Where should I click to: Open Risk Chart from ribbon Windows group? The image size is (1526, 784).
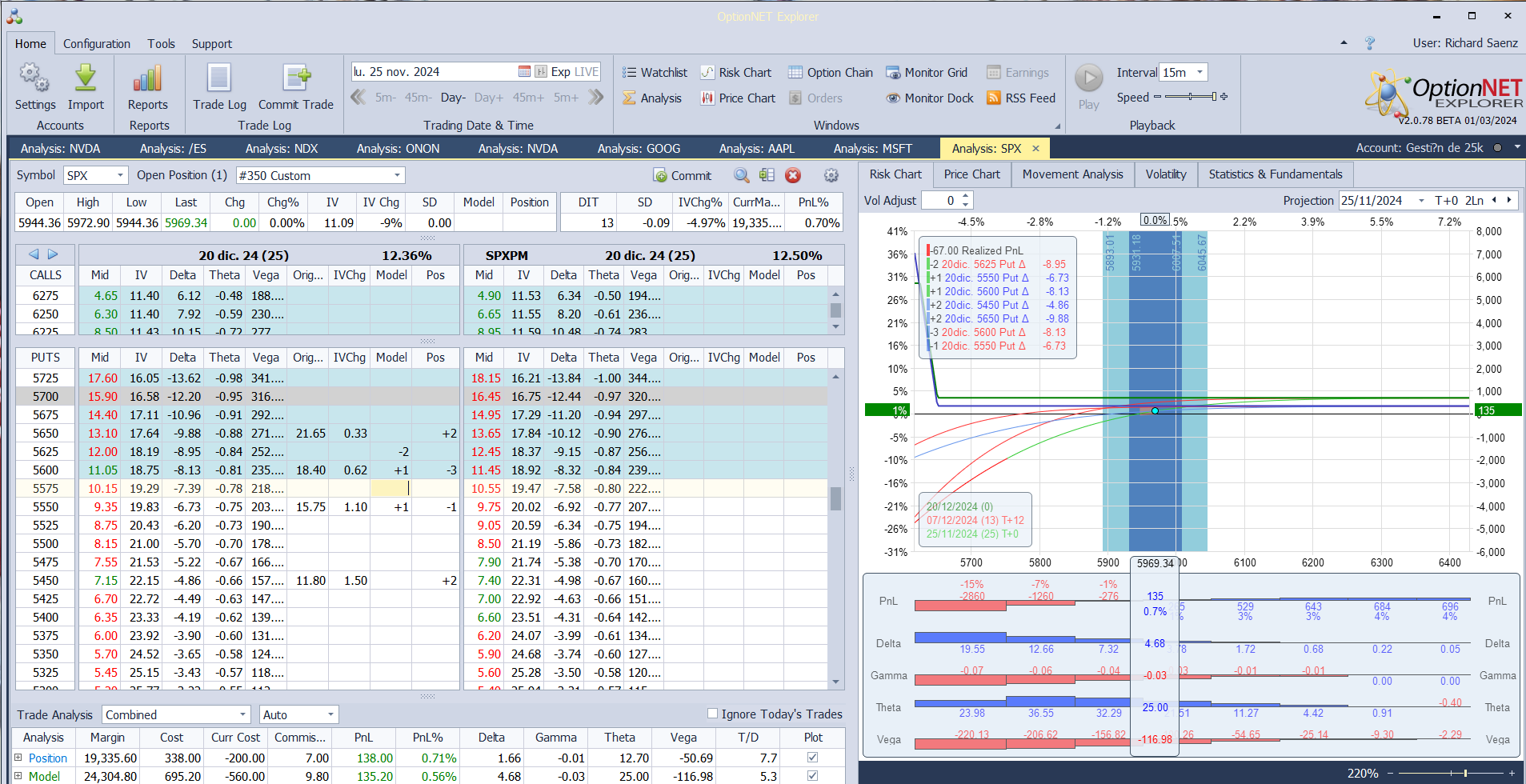(736, 73)
